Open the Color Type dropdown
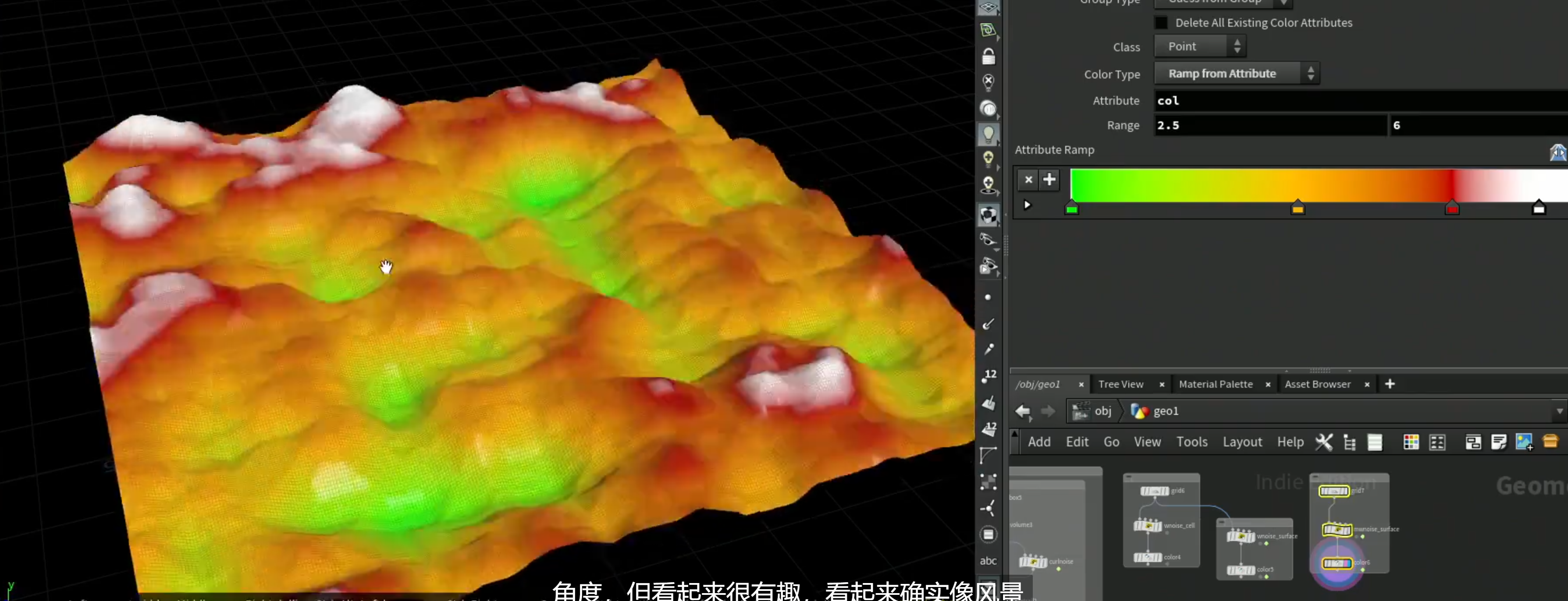This screenshot has width=1568, height=601. (x=1237, y=74)
